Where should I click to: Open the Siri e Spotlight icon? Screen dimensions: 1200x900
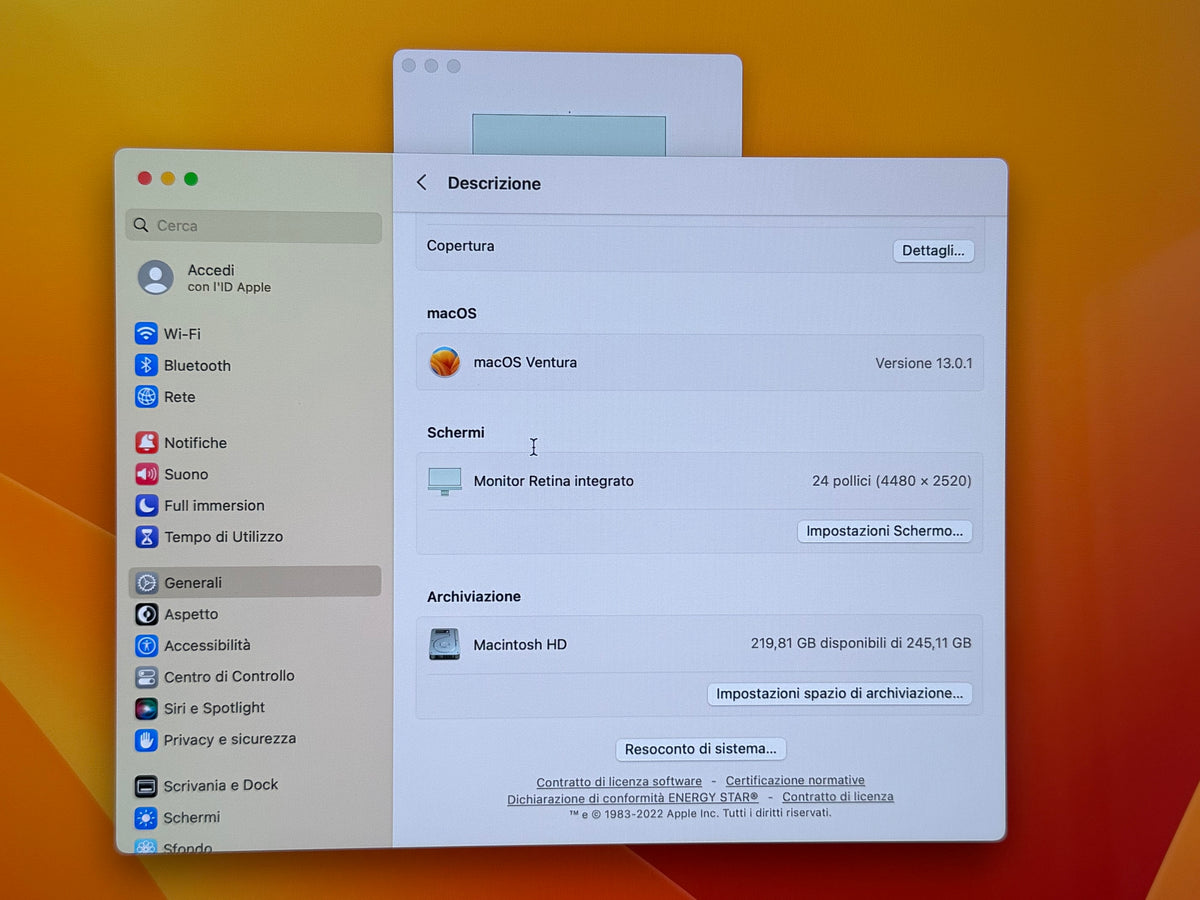[x=147, y=708]
